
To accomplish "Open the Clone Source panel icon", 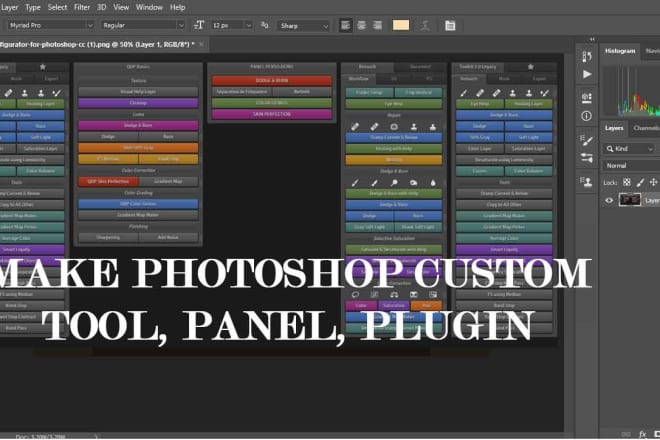I will pos(586,181).
